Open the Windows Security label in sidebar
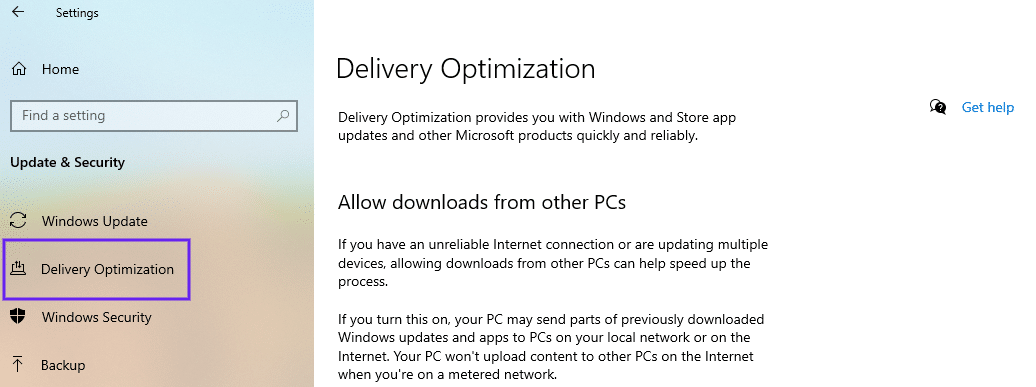This screenshot has width=1036, height=387. click(x=96, y=317)
